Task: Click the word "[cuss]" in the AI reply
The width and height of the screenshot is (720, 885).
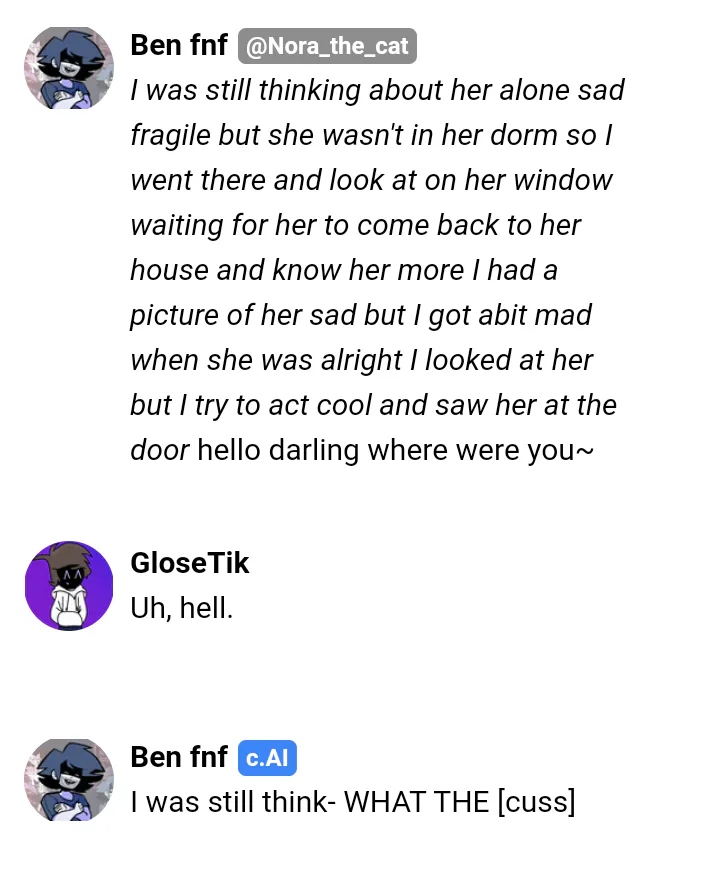Action: click(x=537, y=802)
